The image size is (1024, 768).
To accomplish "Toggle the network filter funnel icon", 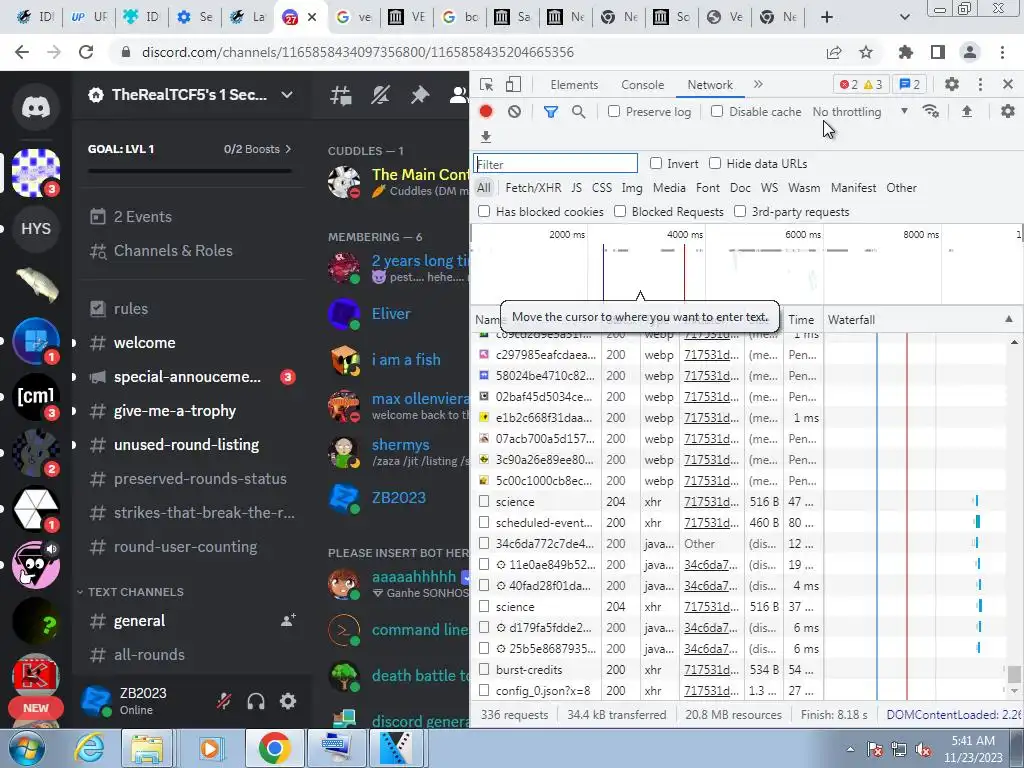I will [x=551, y=112].
